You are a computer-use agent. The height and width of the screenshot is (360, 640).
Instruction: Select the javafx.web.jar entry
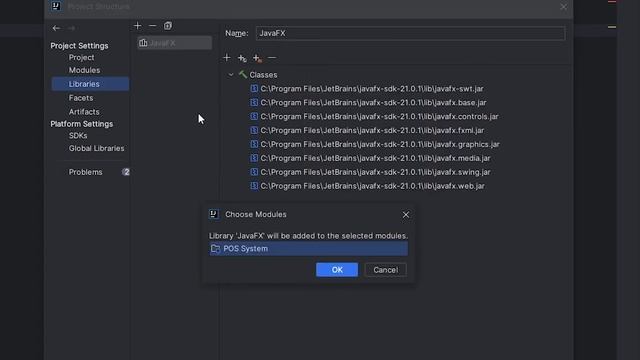click(373, 186)
